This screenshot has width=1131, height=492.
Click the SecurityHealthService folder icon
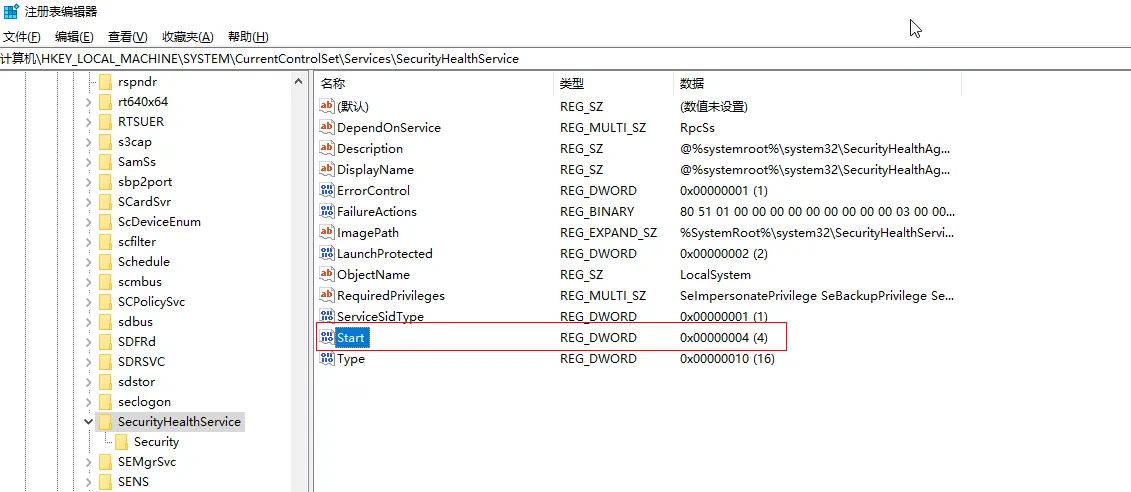105,422
